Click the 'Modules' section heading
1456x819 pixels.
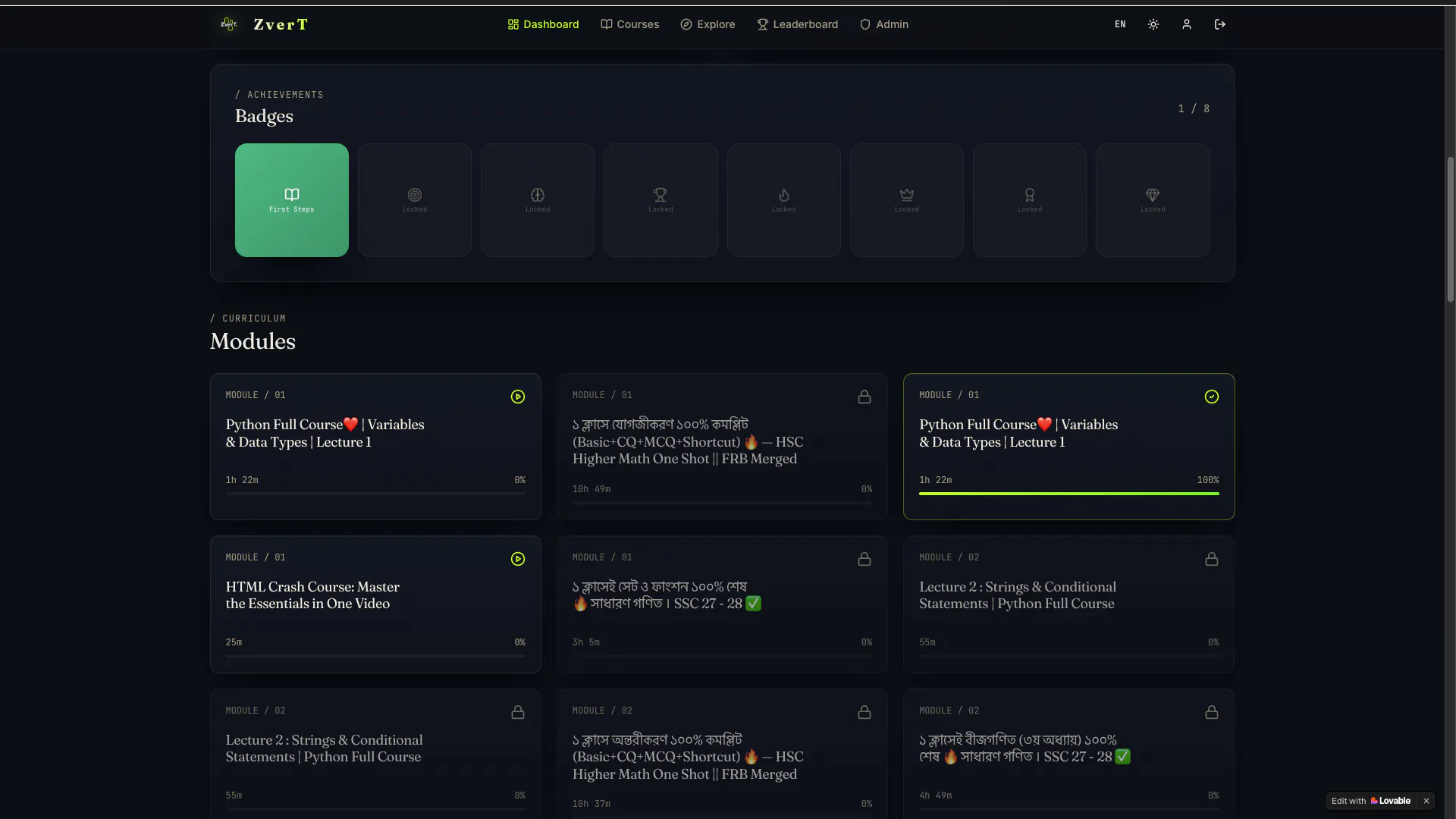click(x=253, y=341)
